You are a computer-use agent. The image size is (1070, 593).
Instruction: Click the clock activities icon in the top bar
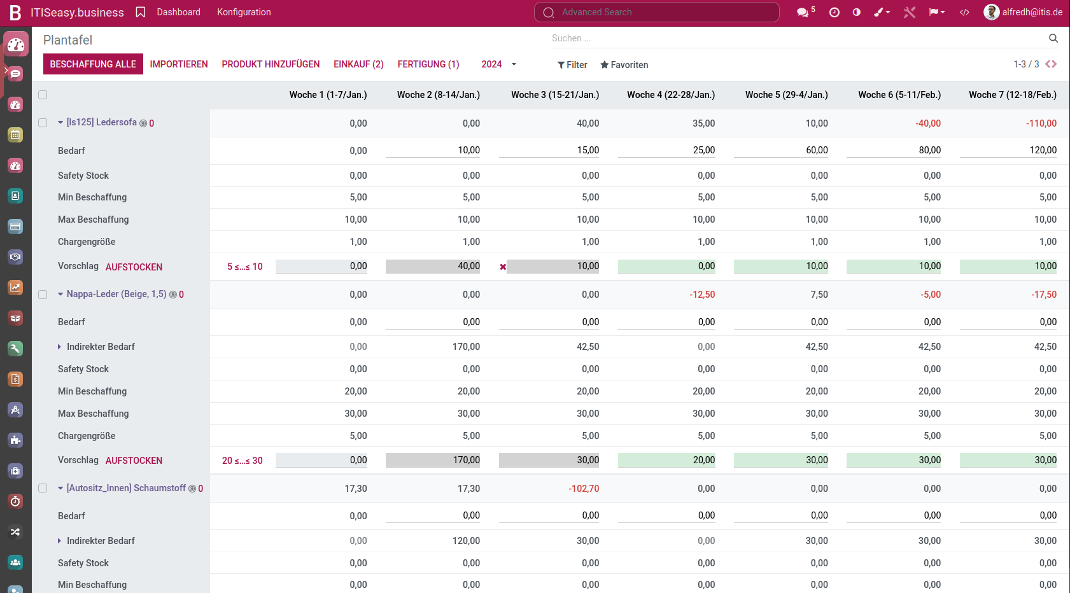coord(834,12)
